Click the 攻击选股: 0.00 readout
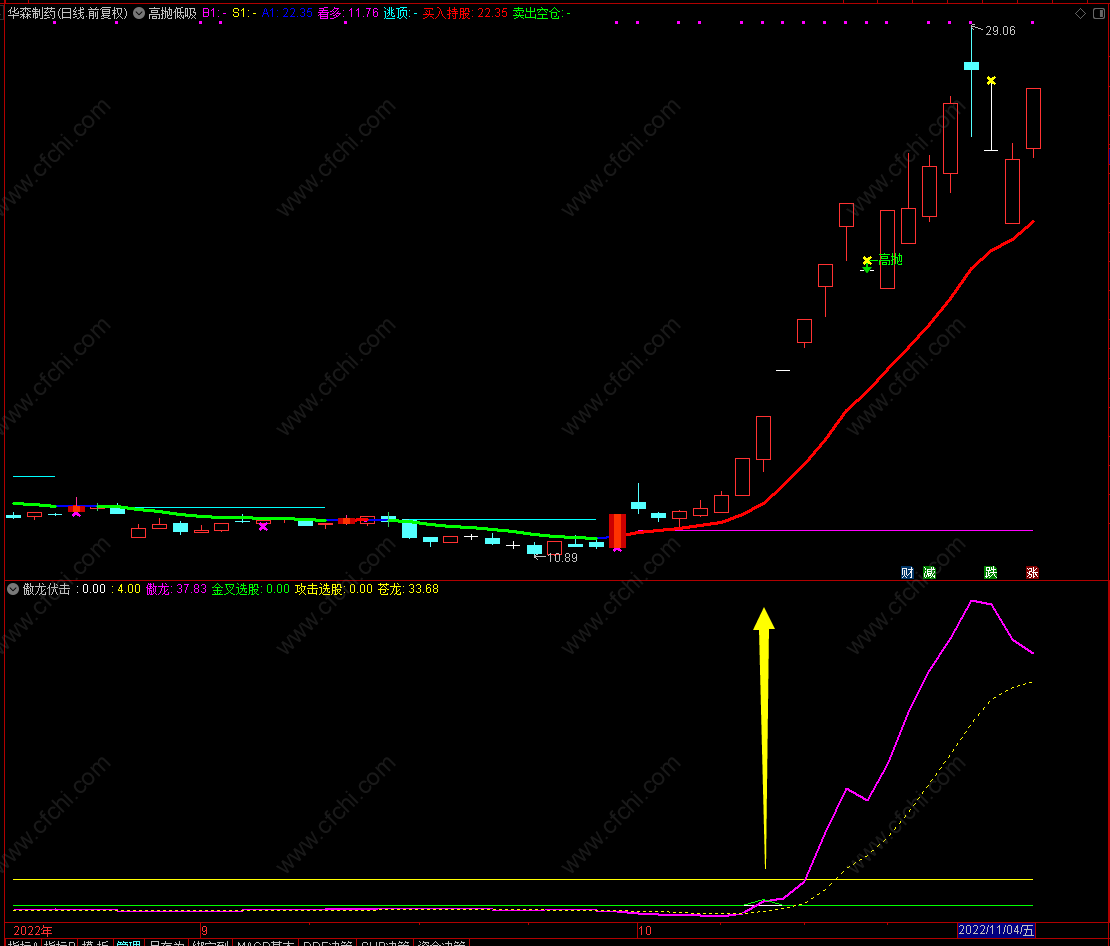Image resolution: width=1110 pixels, height=946 pixels. click(333, 589)
